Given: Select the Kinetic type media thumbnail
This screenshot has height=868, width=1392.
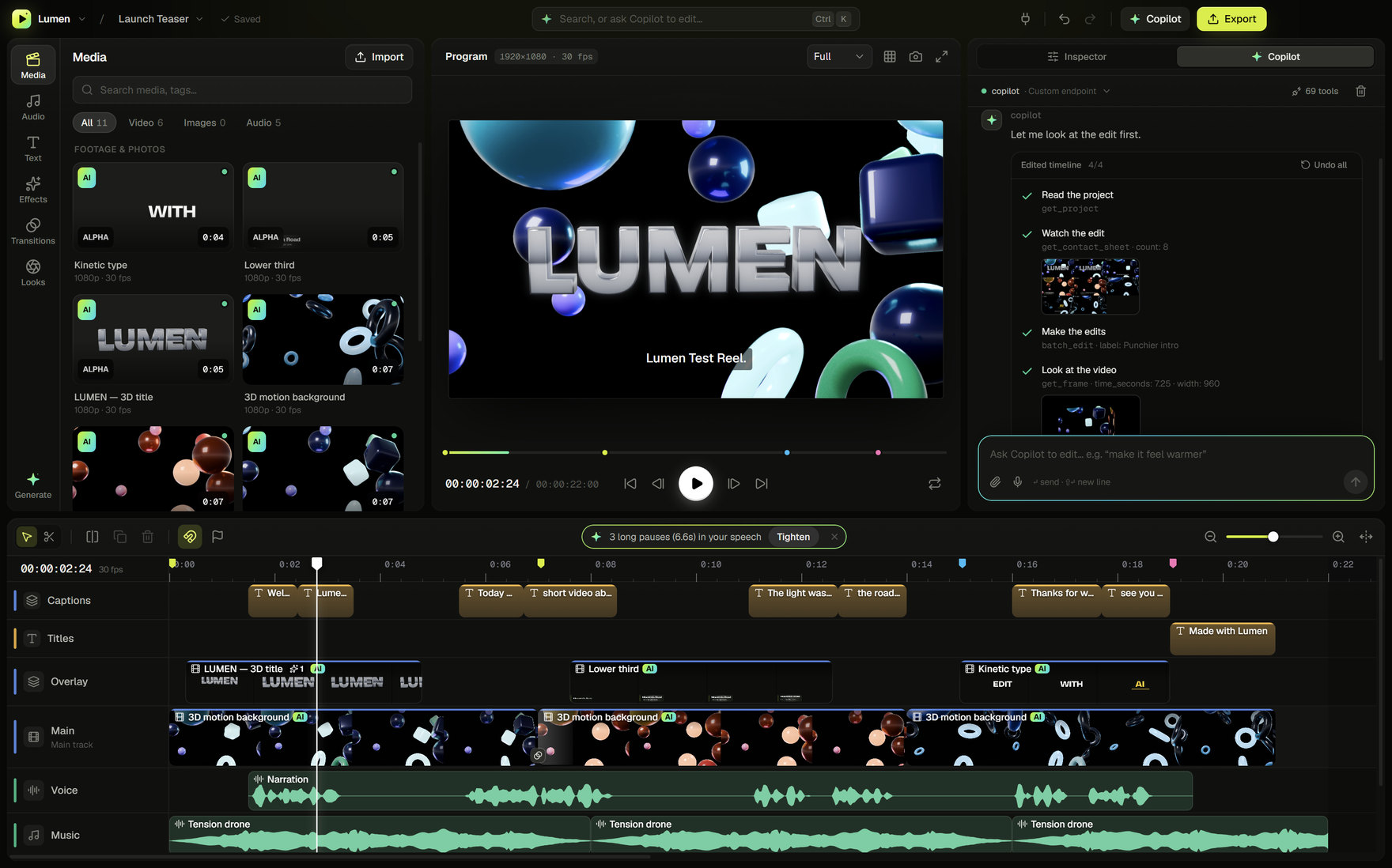Looking at the screenshot, I should pyautogui.click(x=153, y=207).
